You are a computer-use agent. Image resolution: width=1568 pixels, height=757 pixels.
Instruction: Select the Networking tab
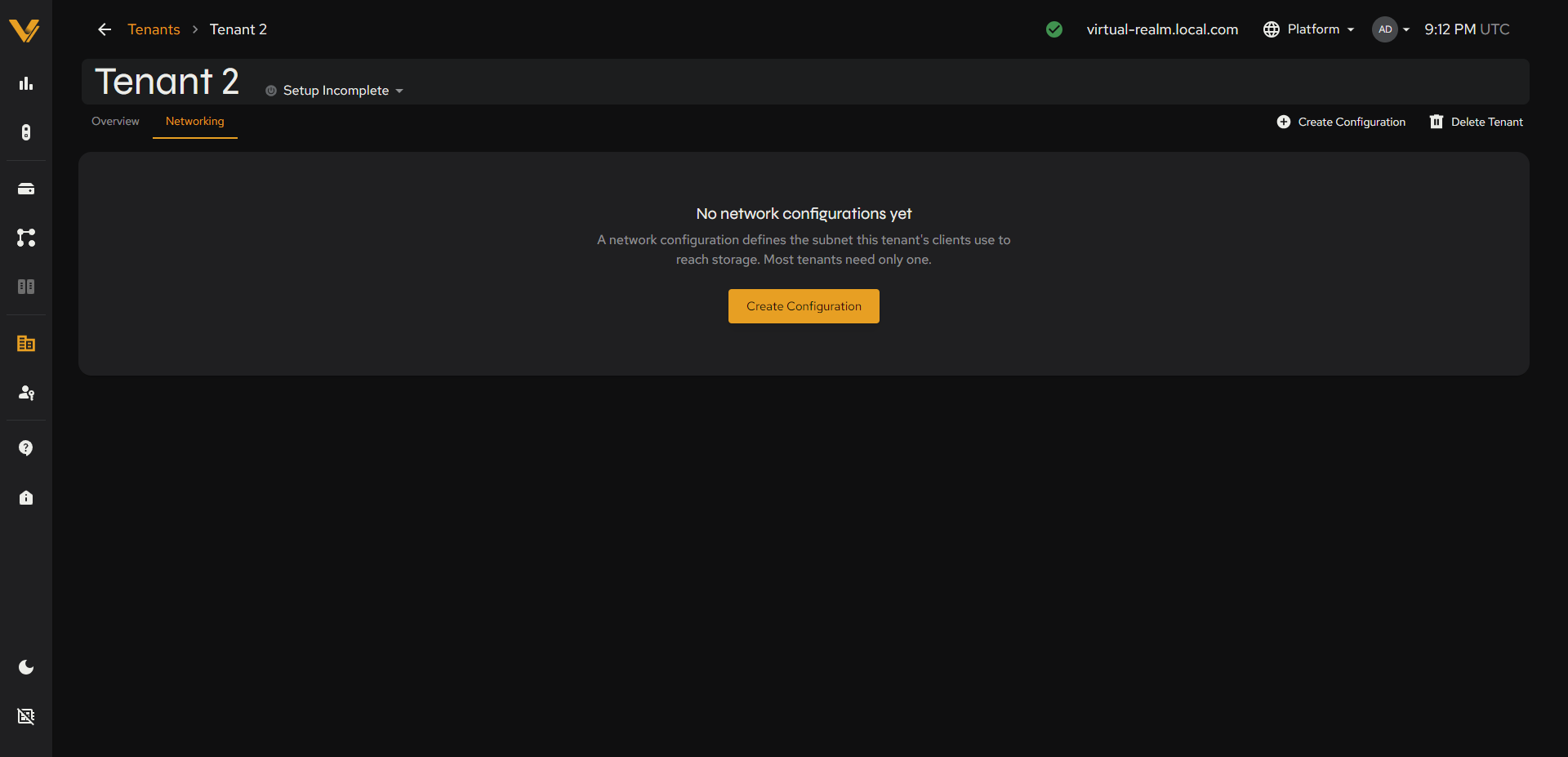(x=195, y=121)
